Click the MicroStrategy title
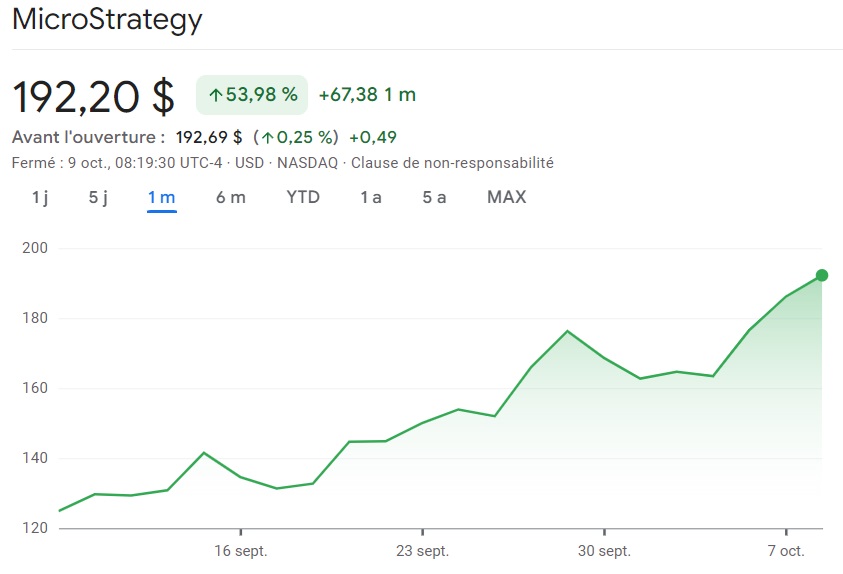843x574 pixels. click(x=107, y=20)
